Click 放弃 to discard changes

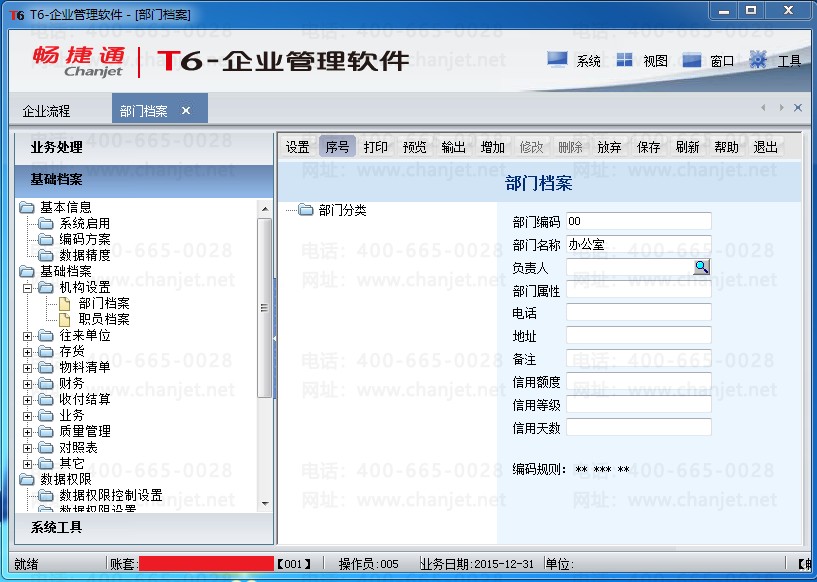click(x=609, y=147)
